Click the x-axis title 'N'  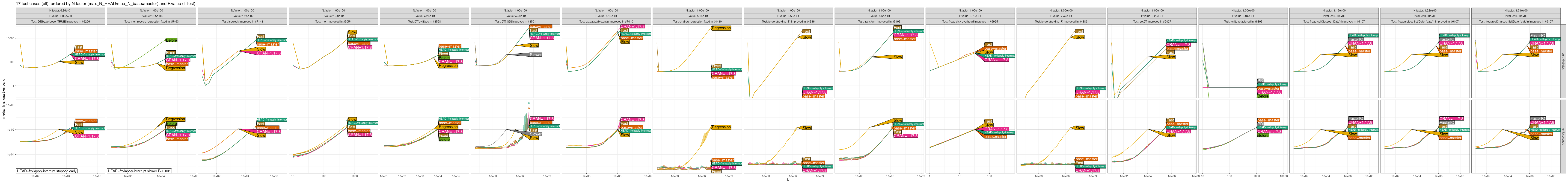pos(788,180)
